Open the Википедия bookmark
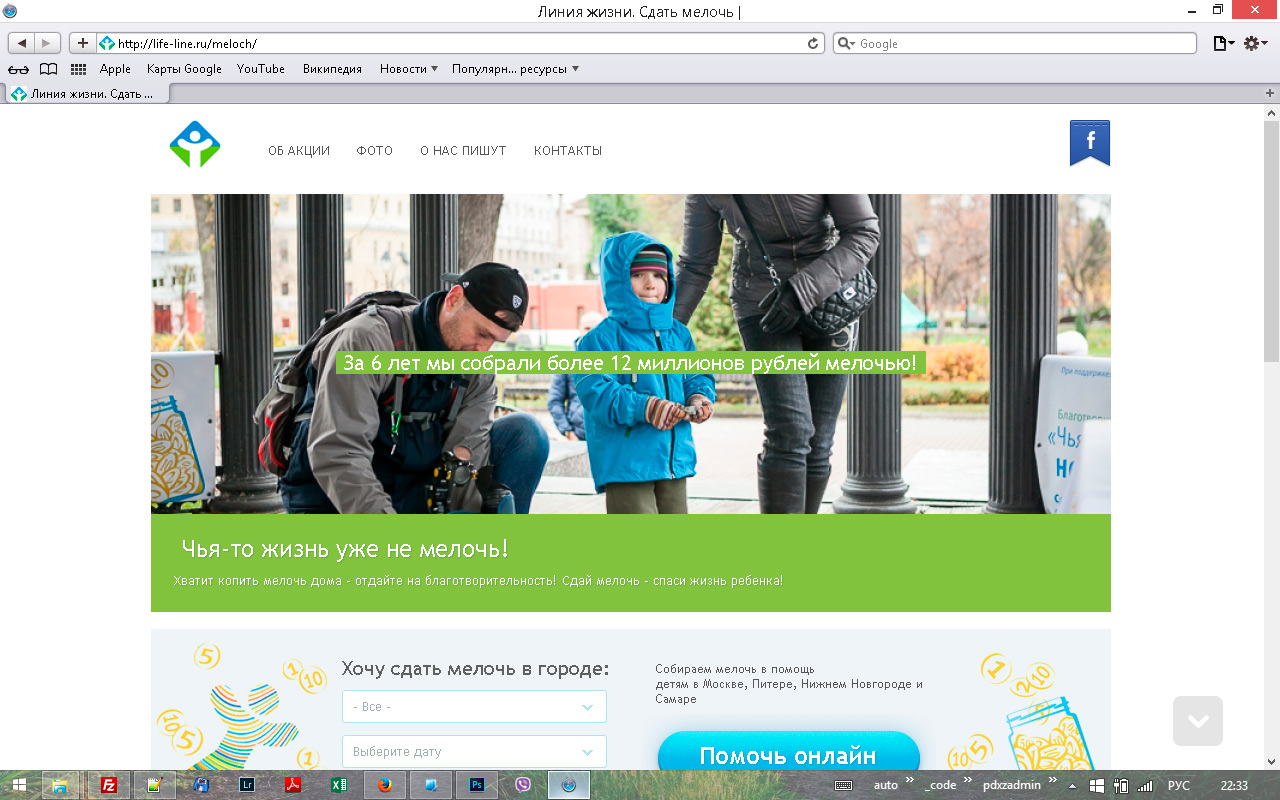 click(x=332, y=69)
